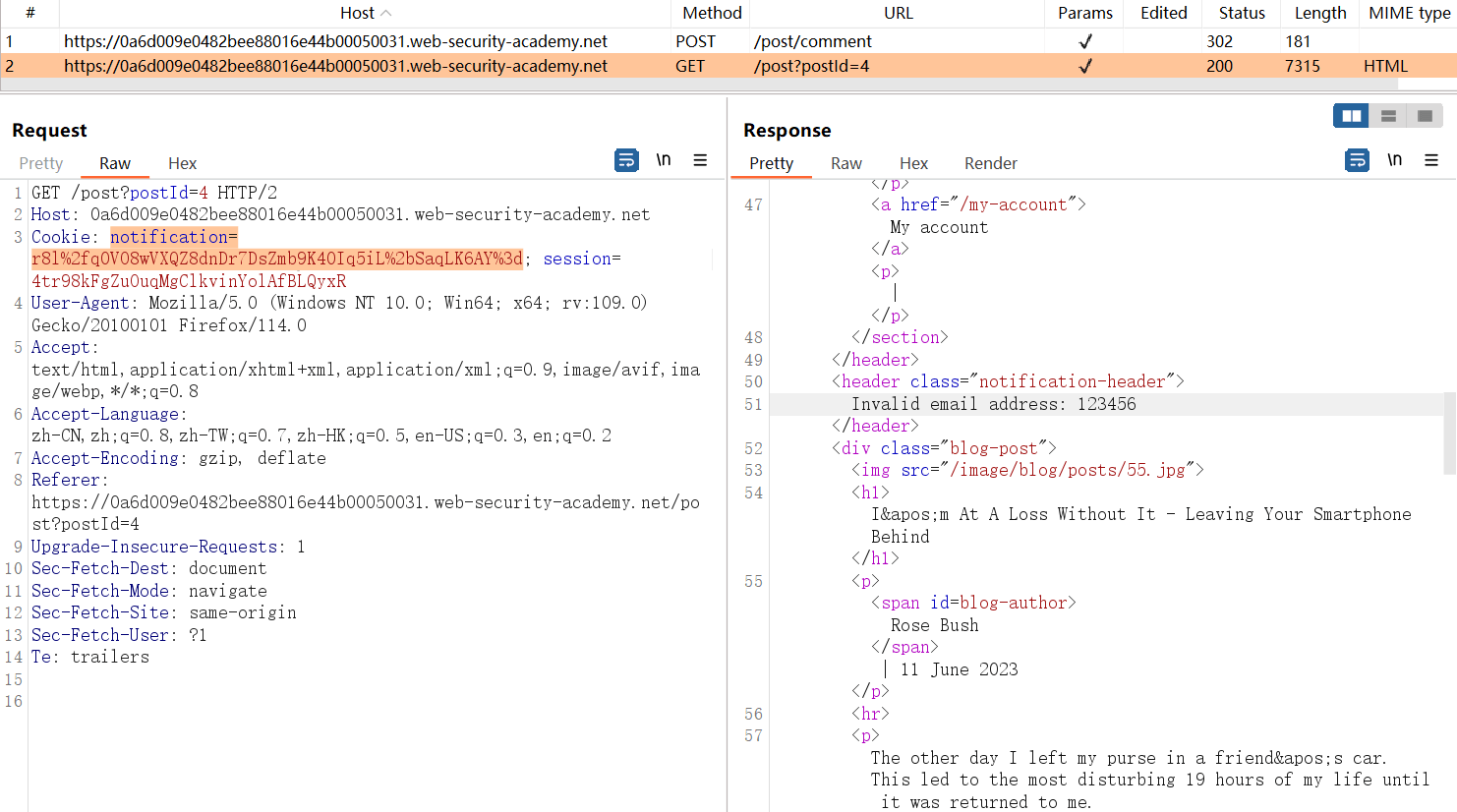The image size is (1457, 812).
Task: Select side-by-side request/response layout
Action: pyautogui.click(x=1352, y=116)
